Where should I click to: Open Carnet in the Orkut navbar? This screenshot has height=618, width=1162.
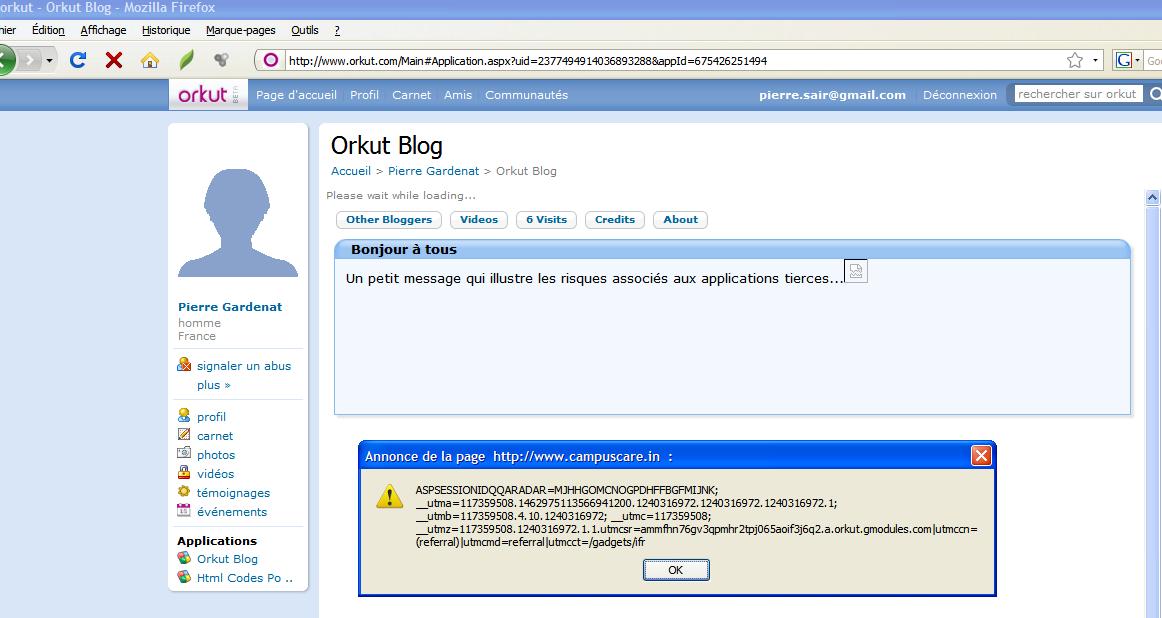pos(411,95)
